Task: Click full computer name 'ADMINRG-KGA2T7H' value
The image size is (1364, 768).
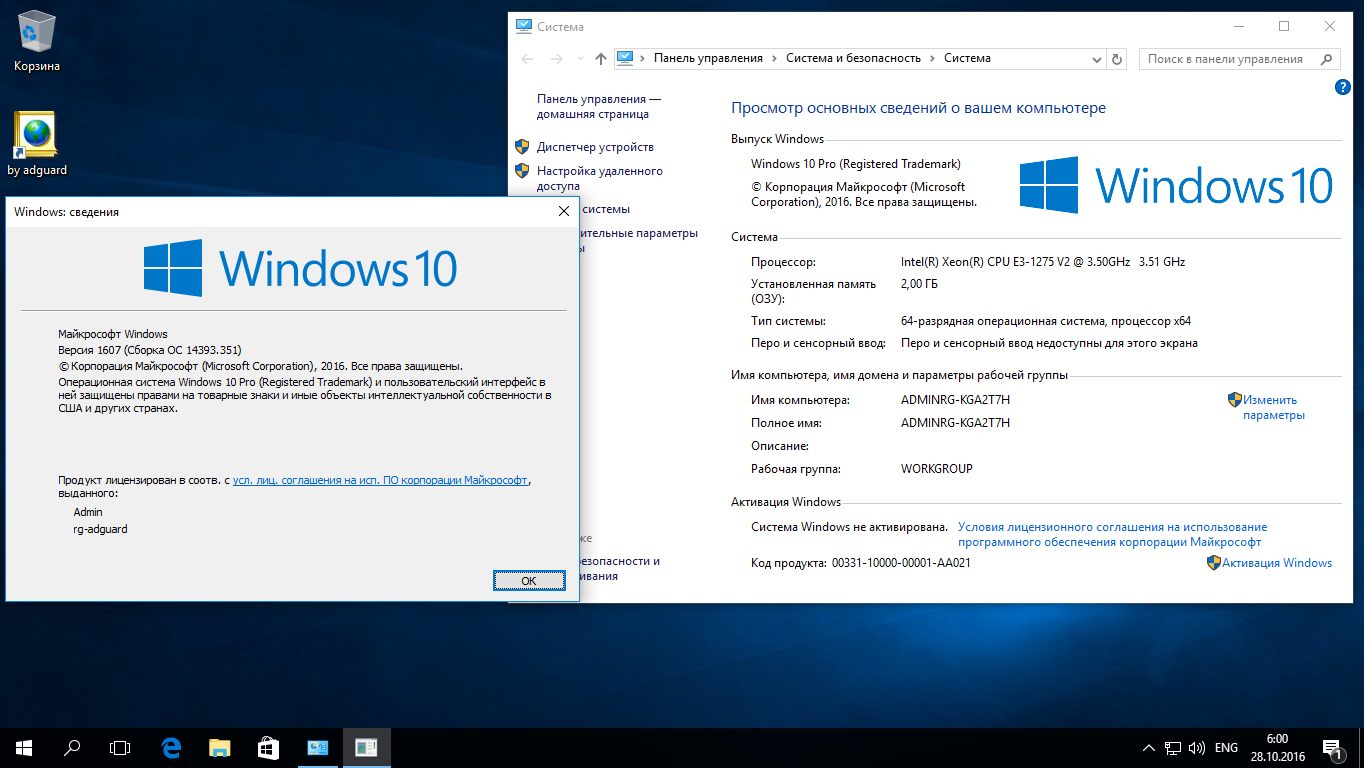Action: point(955,423)
